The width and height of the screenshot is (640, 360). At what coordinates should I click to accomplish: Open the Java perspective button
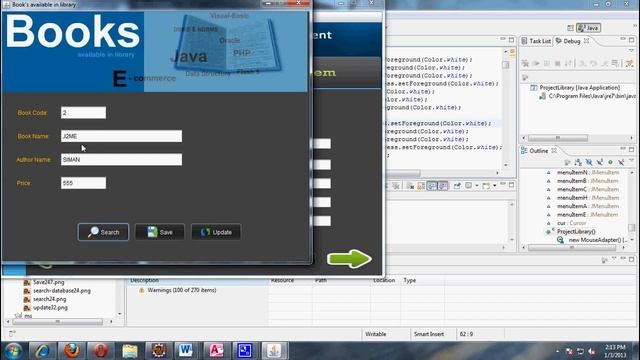(588, 28)
